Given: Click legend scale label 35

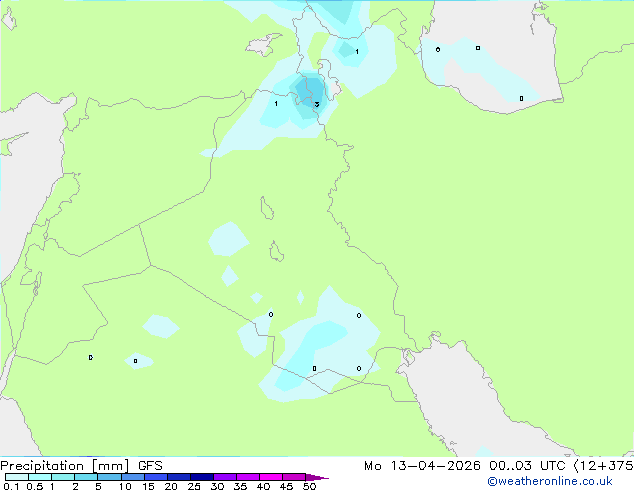Looking at the screenshot, I should click(240, 486).
